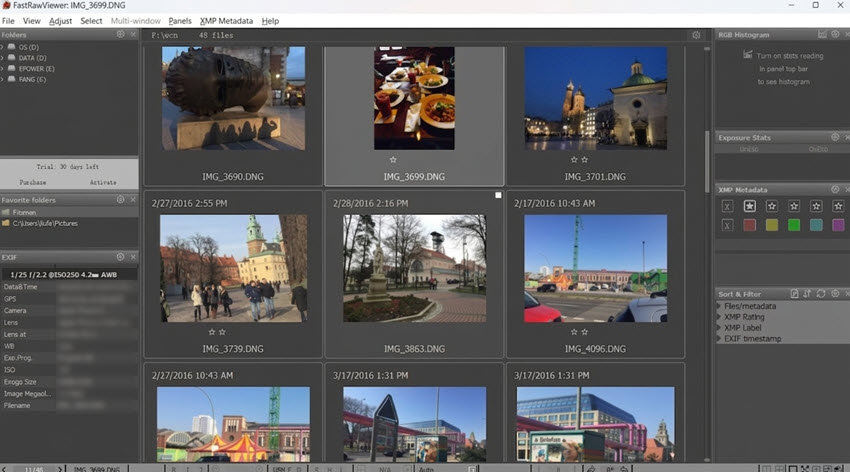This screenshot has width=850, height=472.
Task: Expand the FANG (E) drive
Action: tap(2, 79)
